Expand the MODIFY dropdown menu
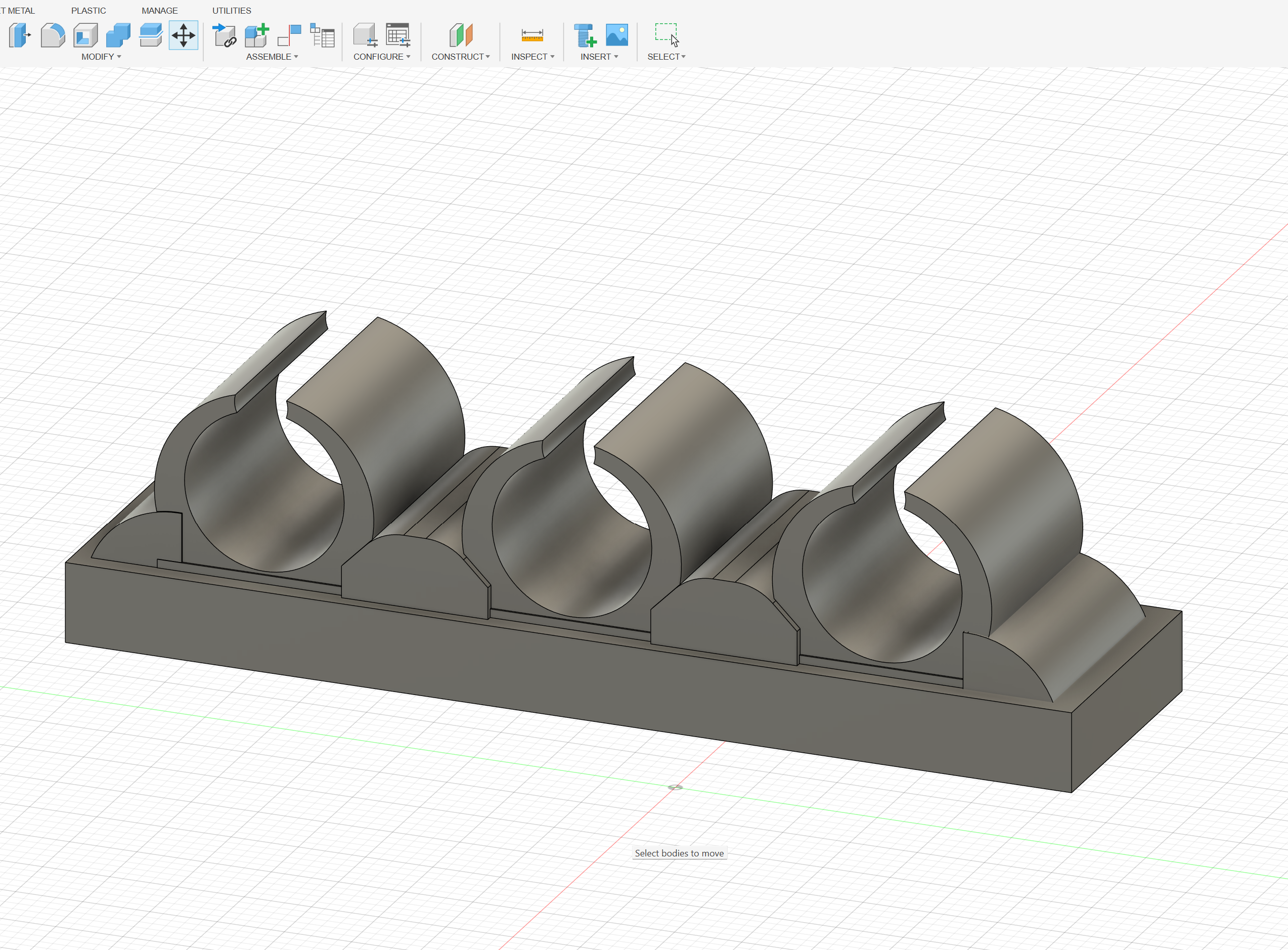This screenshot has width=1288, height=950. pyautogui.click(x=101, y=56)
